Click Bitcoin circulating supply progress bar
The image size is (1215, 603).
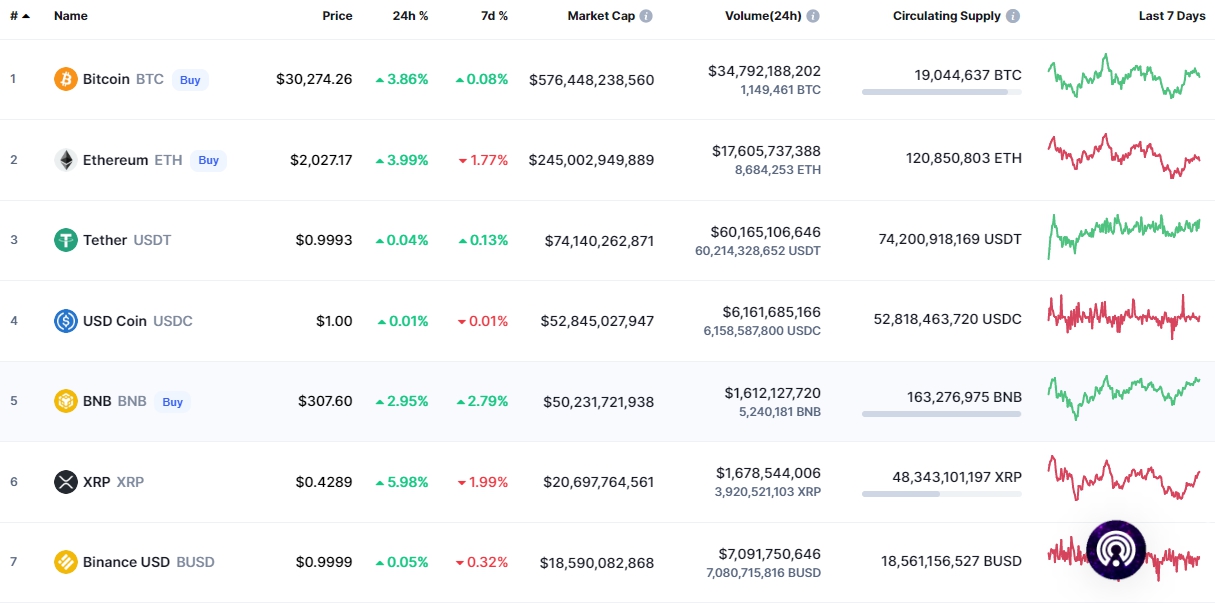(x=942, y=92)
